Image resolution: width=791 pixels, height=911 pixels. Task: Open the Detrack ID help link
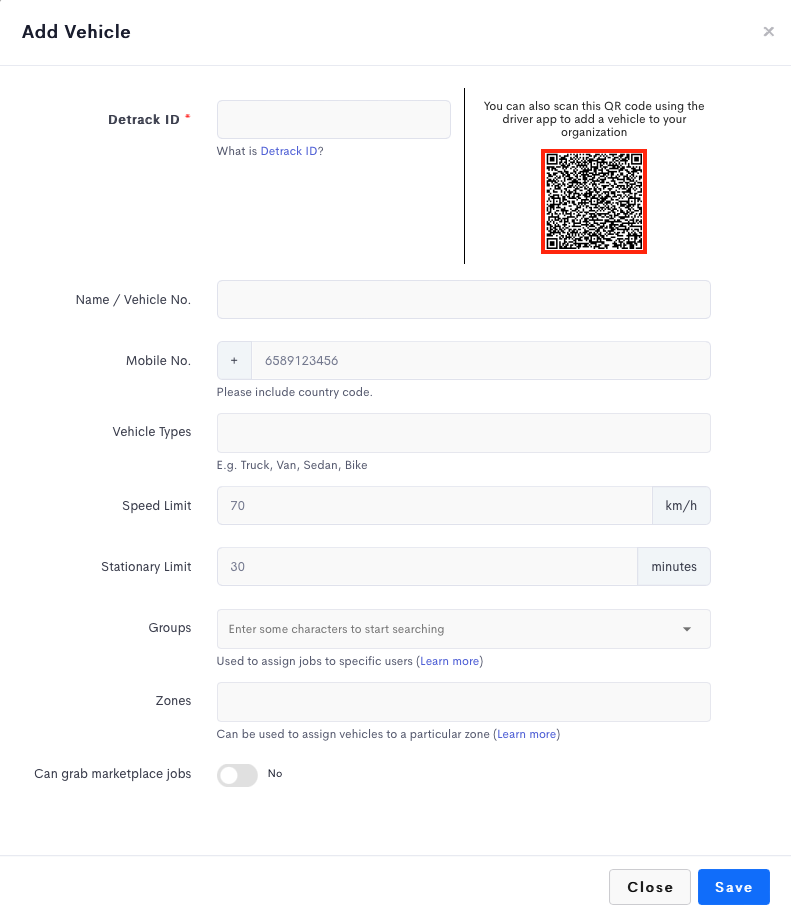coord(289,151)
